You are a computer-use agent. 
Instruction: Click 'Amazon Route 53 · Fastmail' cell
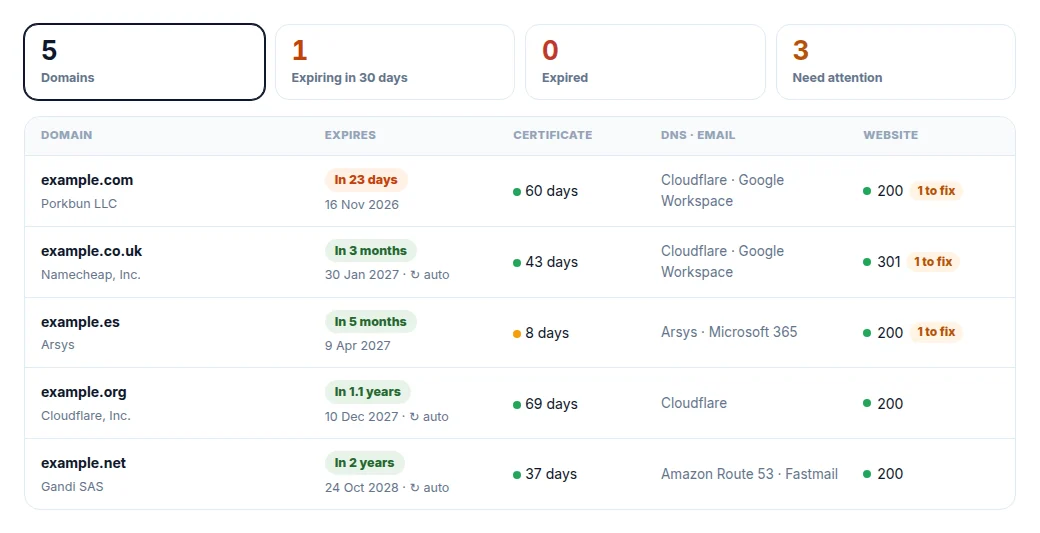(x=749, y=474)
